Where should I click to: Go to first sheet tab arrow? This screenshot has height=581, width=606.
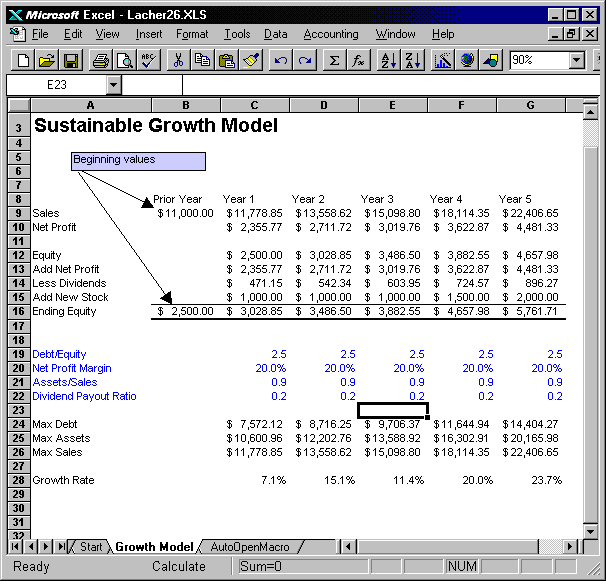15,547
